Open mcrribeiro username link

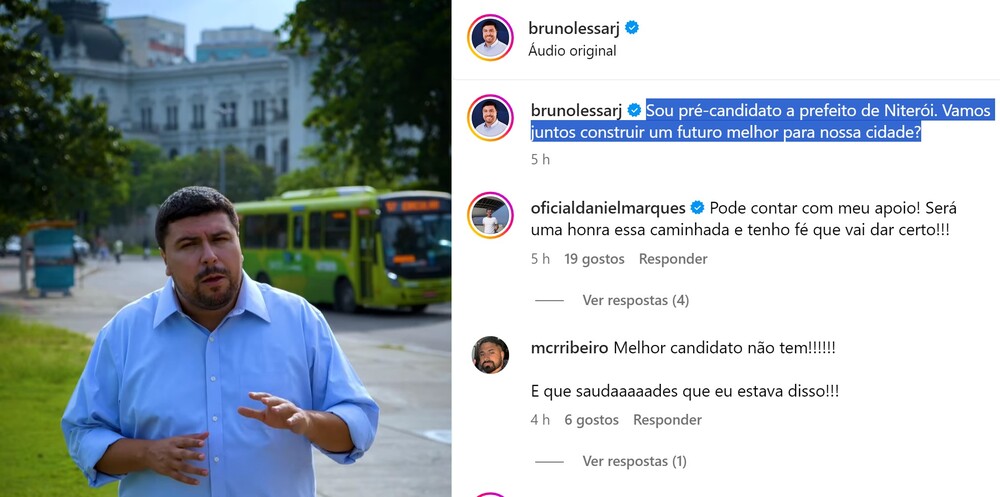coord(570,348)
